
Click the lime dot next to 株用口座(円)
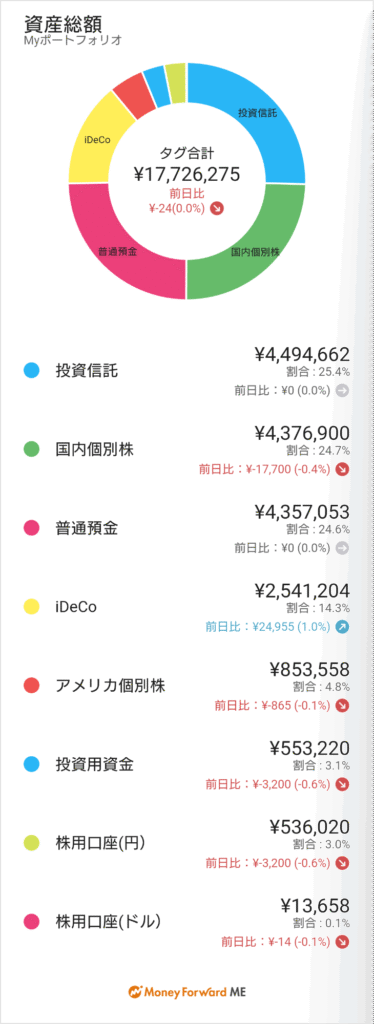(x=31, y=843)
